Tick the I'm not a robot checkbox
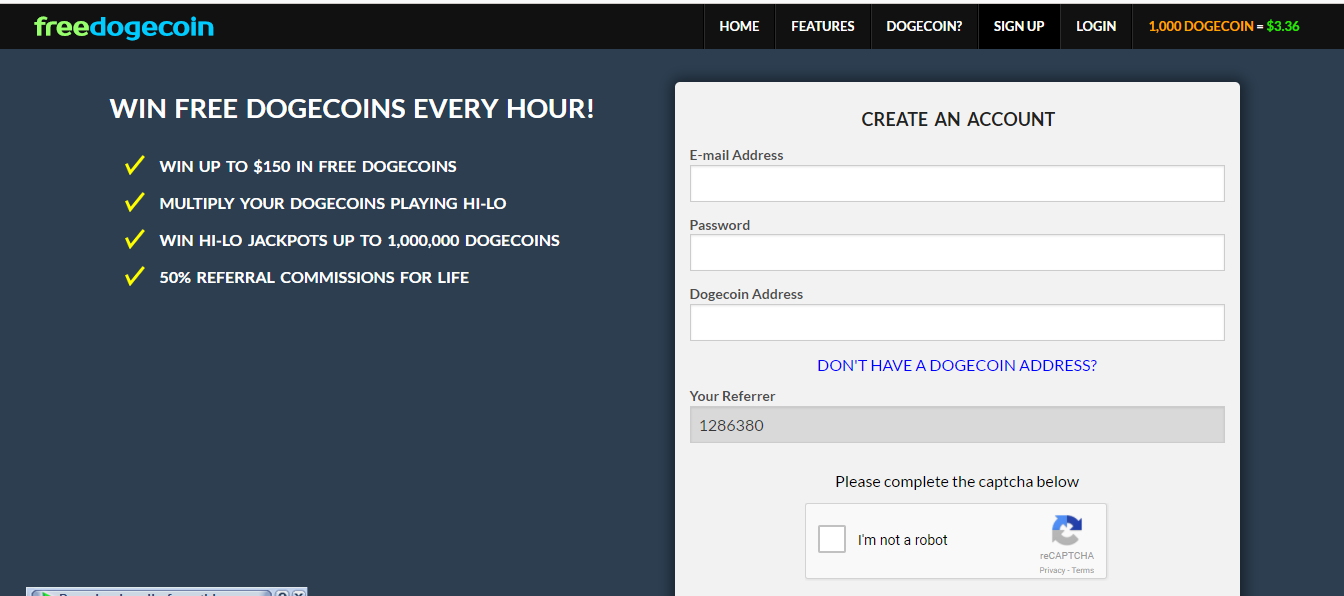Image resolution: width=1344 pixels, height=596 pixels. pos(832,539)
